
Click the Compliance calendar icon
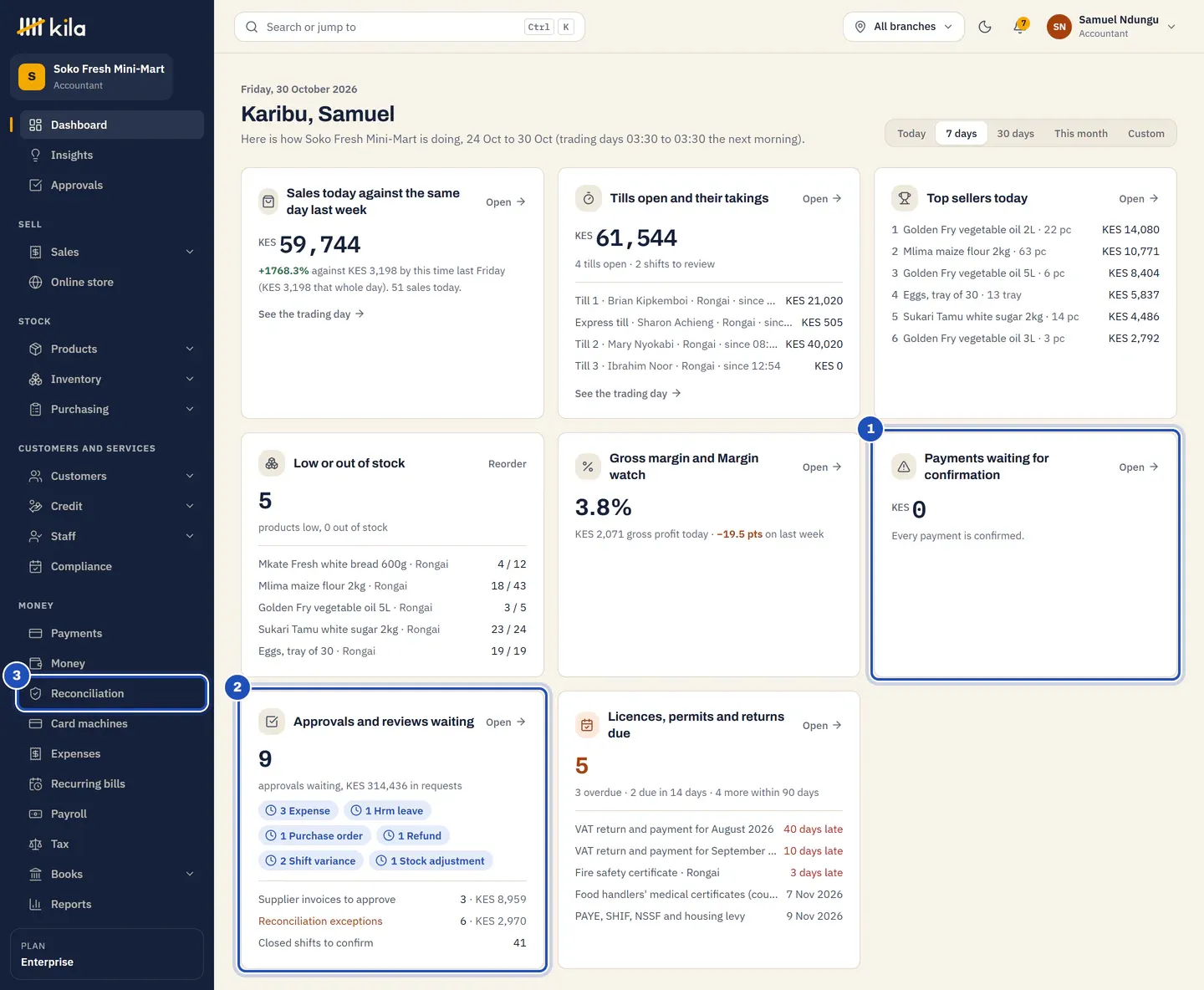[35, 566]
